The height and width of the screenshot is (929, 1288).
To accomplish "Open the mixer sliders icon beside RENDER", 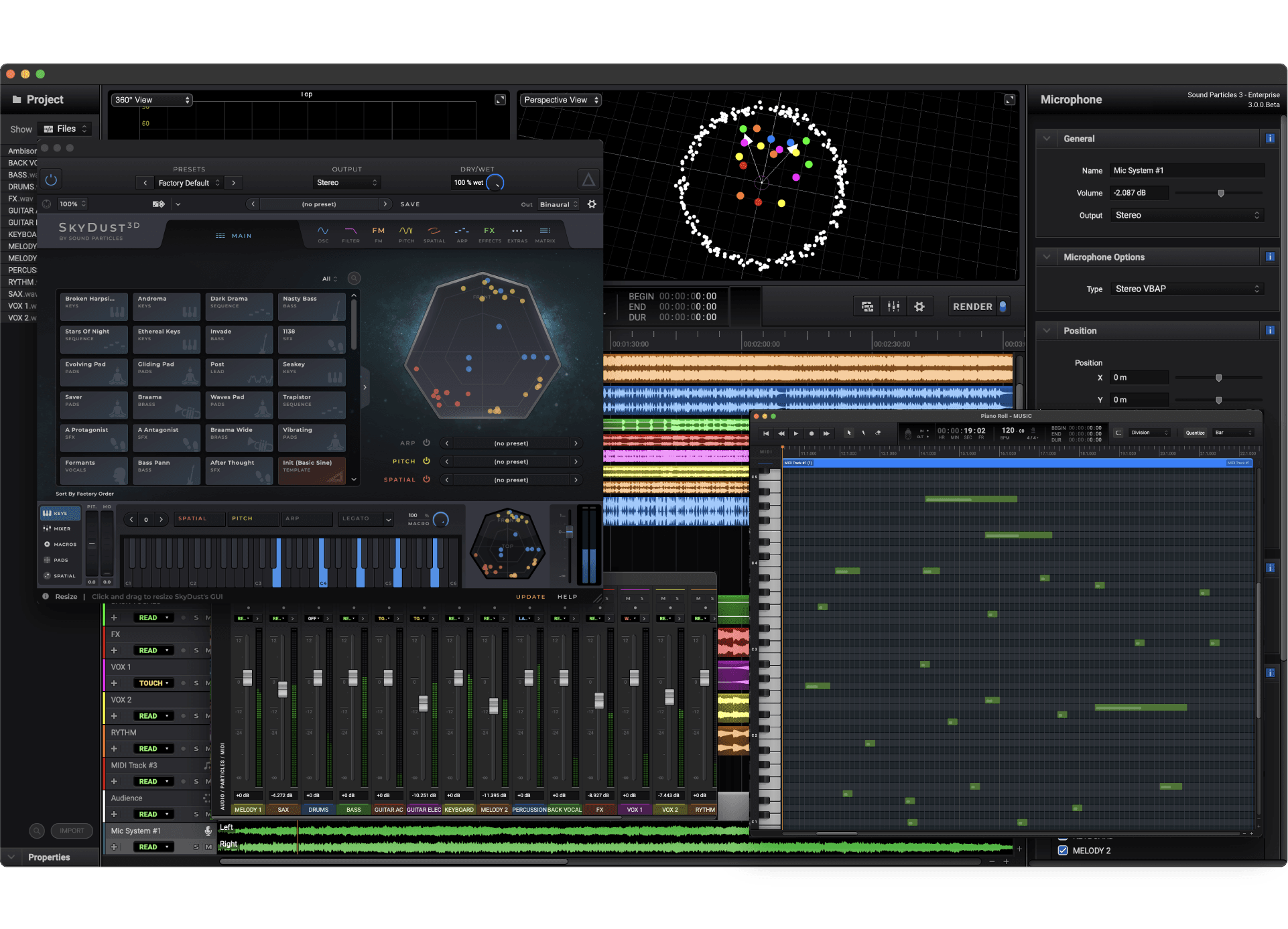I will tap(893, 307).
